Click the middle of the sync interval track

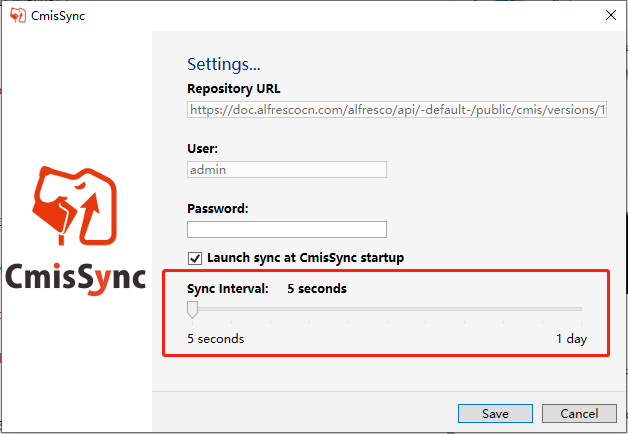385,310
